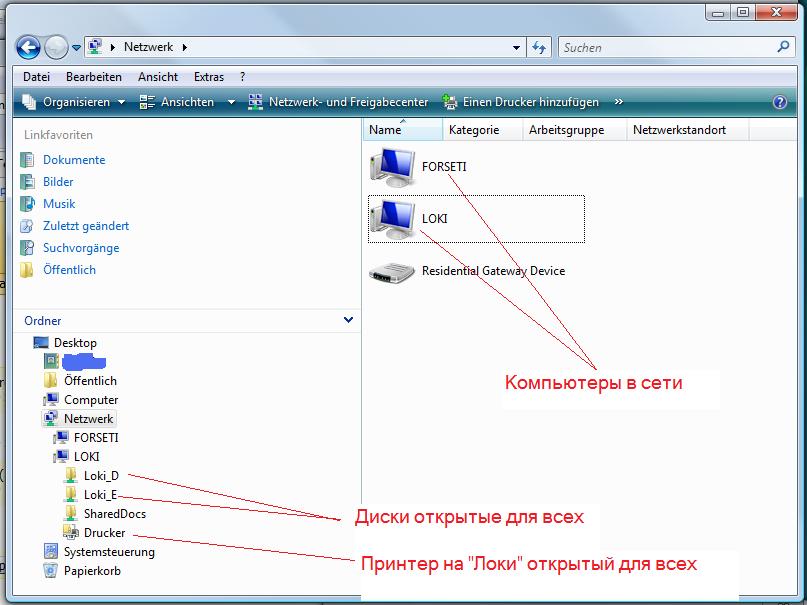The image size is (807, 605).
Task: Collapse the Ordner pane with chevron
Action: coord(348,319)
